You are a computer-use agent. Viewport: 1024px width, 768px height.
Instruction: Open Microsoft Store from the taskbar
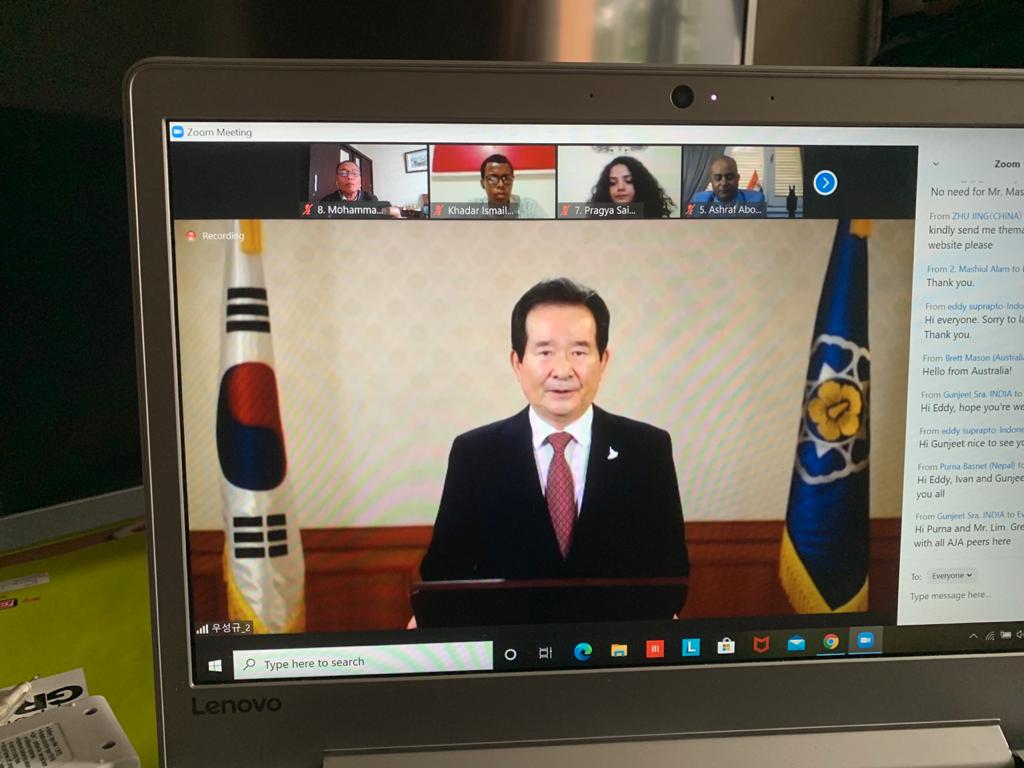tap(726, 646)
